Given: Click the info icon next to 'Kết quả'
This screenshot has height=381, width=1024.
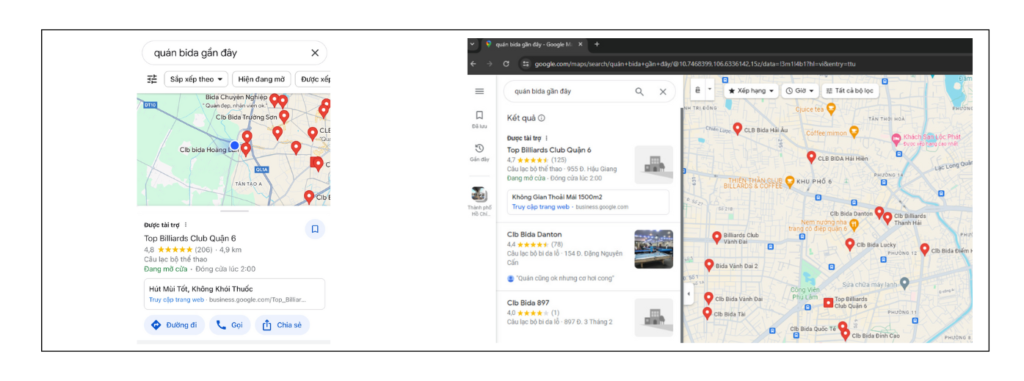Looking at the screenshot, I should (541, 118).
